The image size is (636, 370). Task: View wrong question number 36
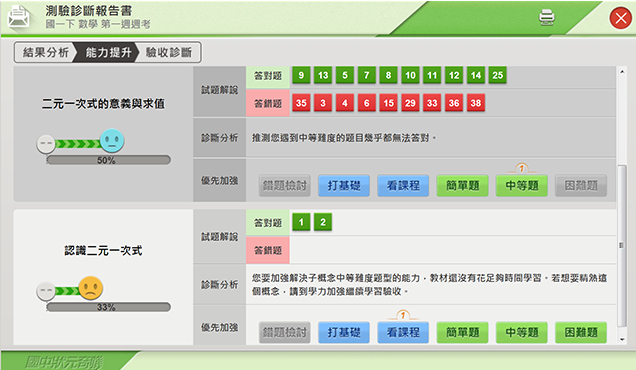click(x=454, y=103)
